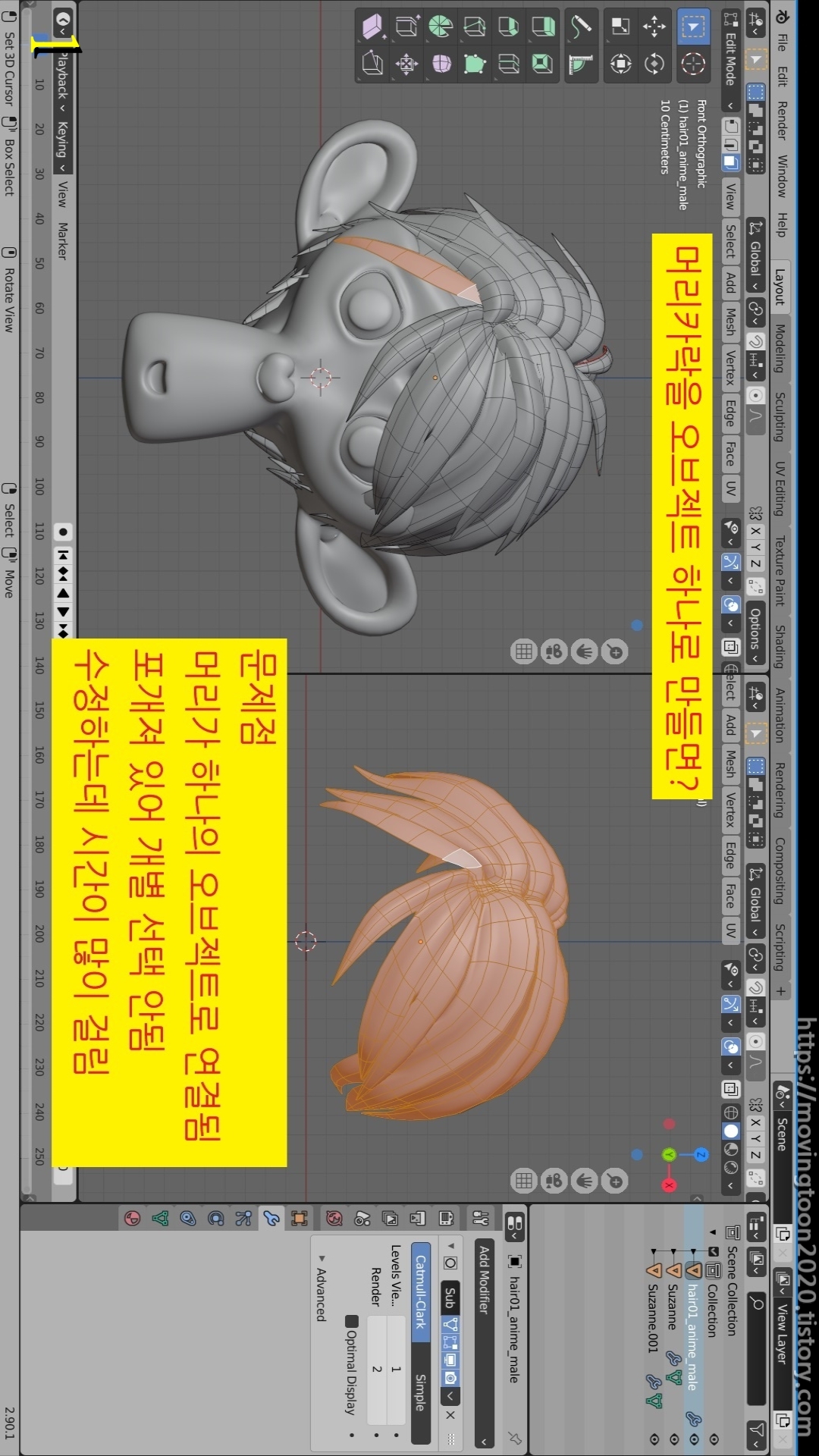
Task: Click the Catmull-Clark button
Action: pyautogui.click(x=421, y=1291)
